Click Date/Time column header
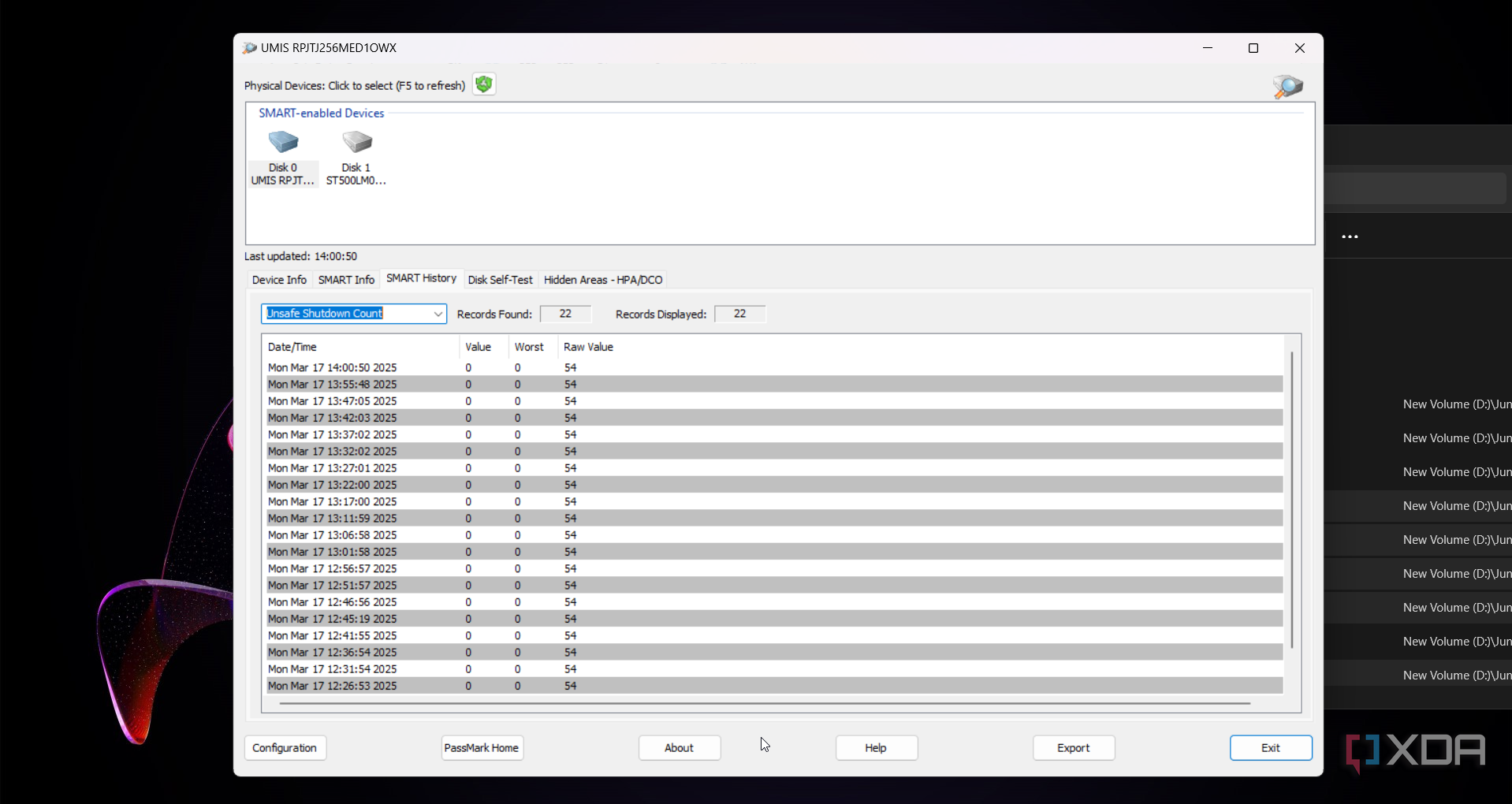The width and height of the screenshot is (1512, 804). click(x=363, y=347)
